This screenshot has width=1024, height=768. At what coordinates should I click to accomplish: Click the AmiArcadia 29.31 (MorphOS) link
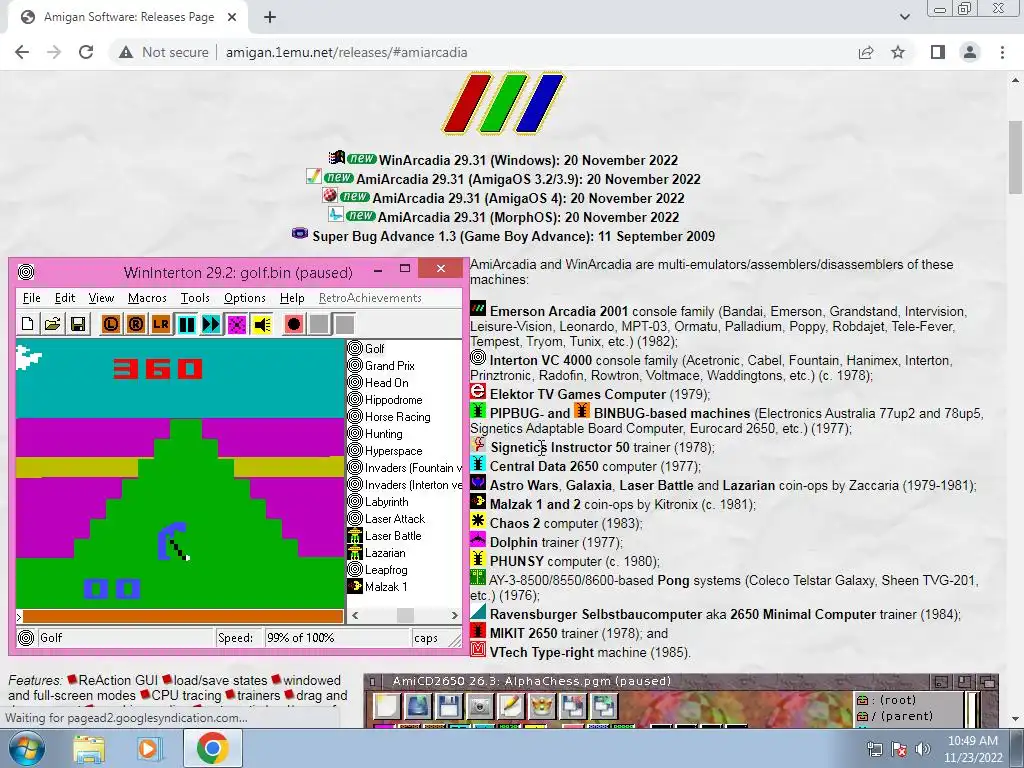tap(528, 217)
